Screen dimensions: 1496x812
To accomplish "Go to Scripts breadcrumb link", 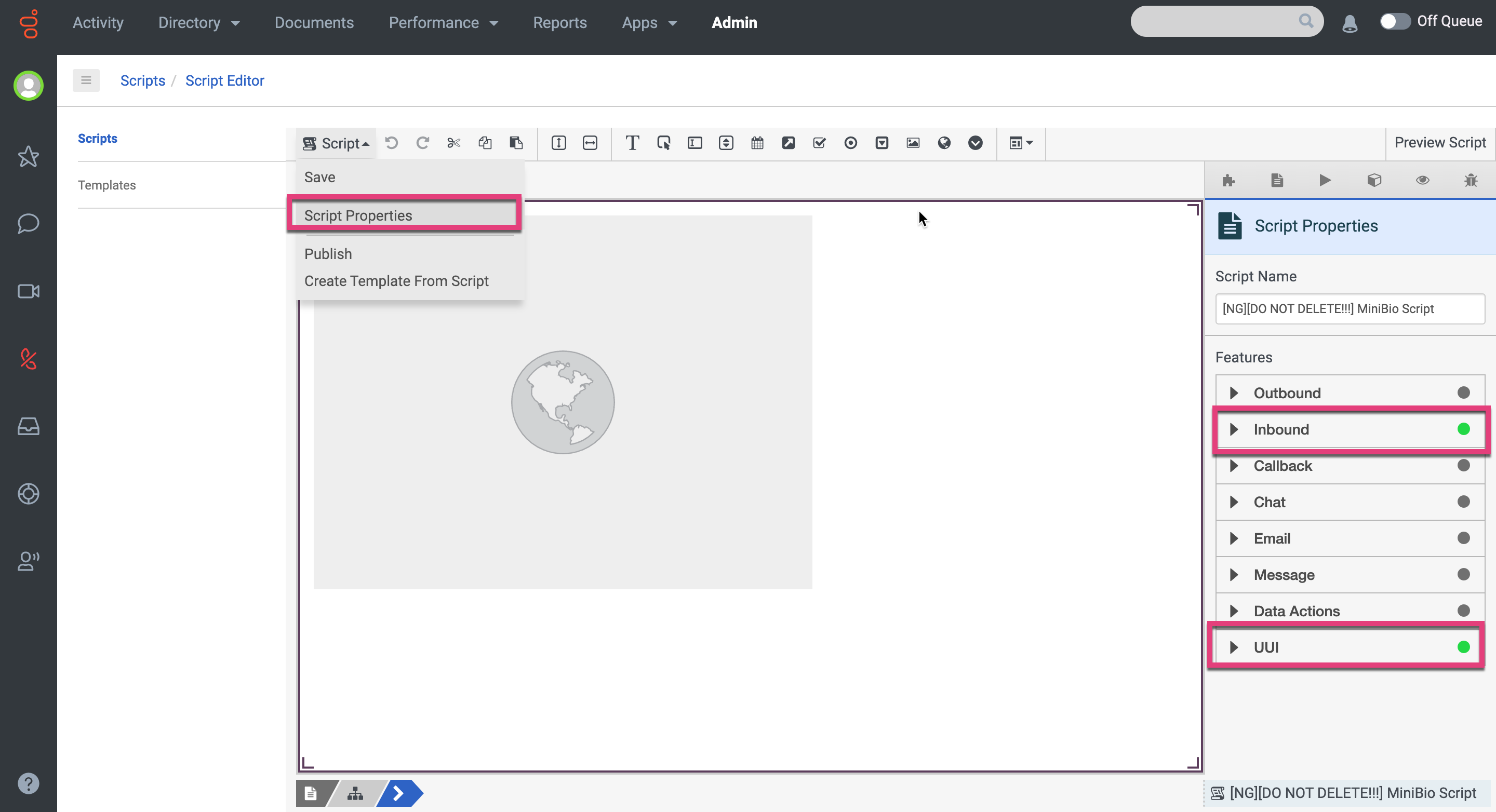I will click(x=142, y=80).
